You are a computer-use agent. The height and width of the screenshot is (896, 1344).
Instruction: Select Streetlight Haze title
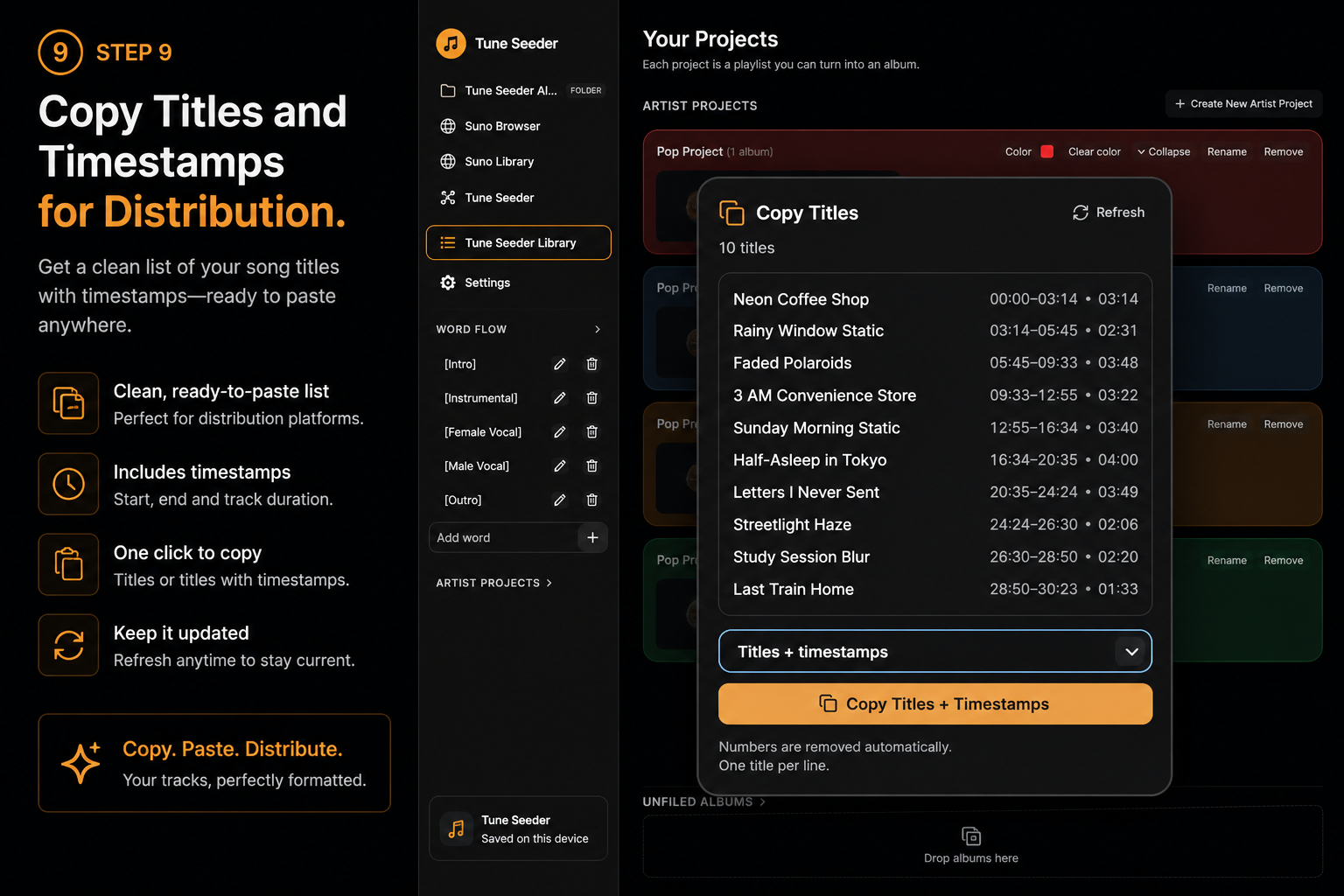(x=792, y=525)
